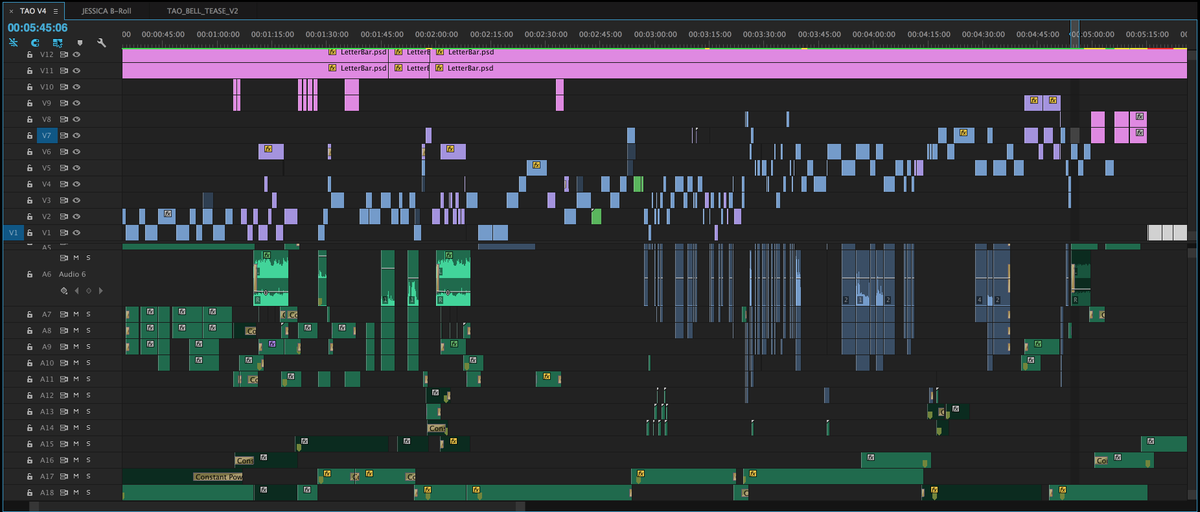
Task: Lock track V11 with padlock icon
Action: [x=30, y=71]
